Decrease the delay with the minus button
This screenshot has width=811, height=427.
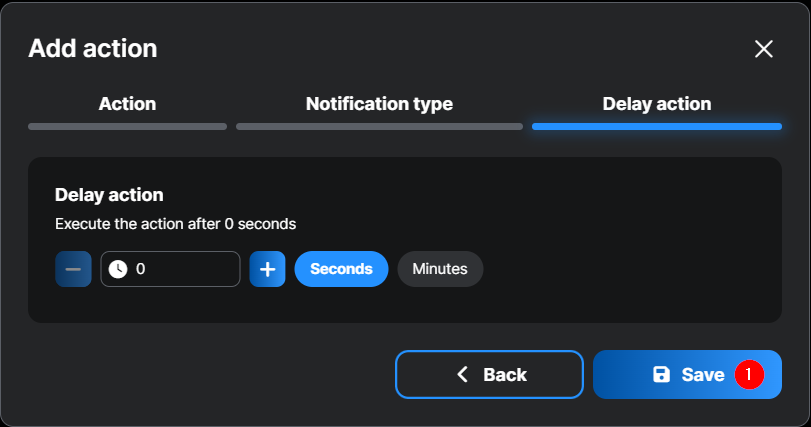point(73,269)
